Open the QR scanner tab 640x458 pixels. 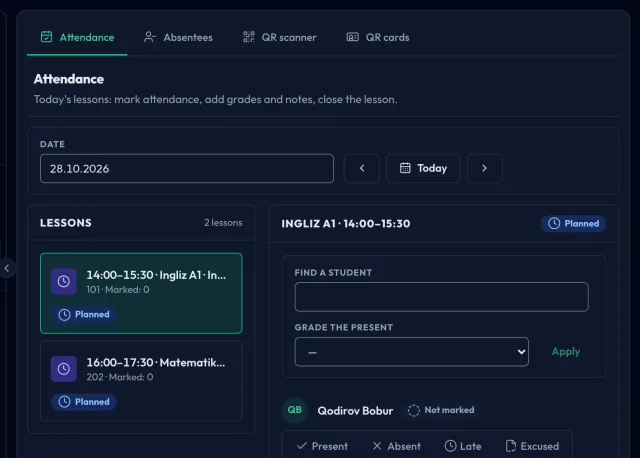pos(280,38)
